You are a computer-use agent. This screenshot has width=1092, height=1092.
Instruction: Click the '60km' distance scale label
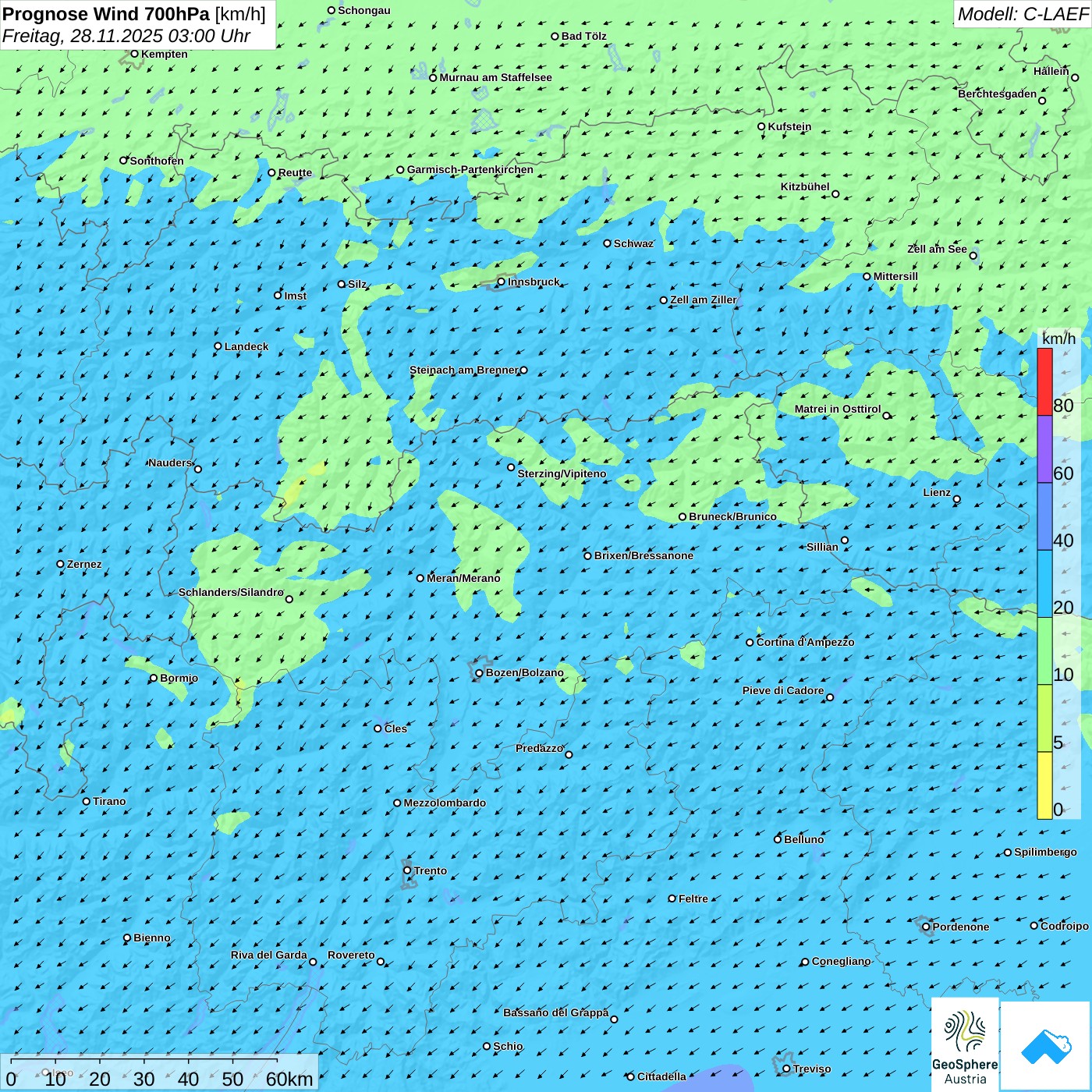point(289,1079)
